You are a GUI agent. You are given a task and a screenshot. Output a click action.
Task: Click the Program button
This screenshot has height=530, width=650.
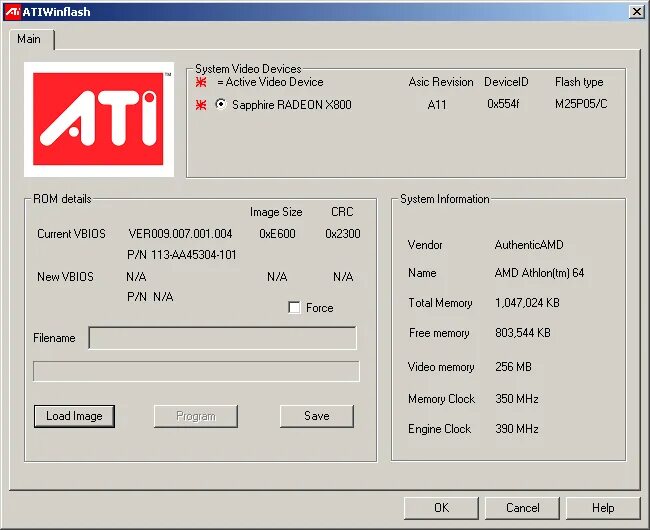(x=196, y=416)
